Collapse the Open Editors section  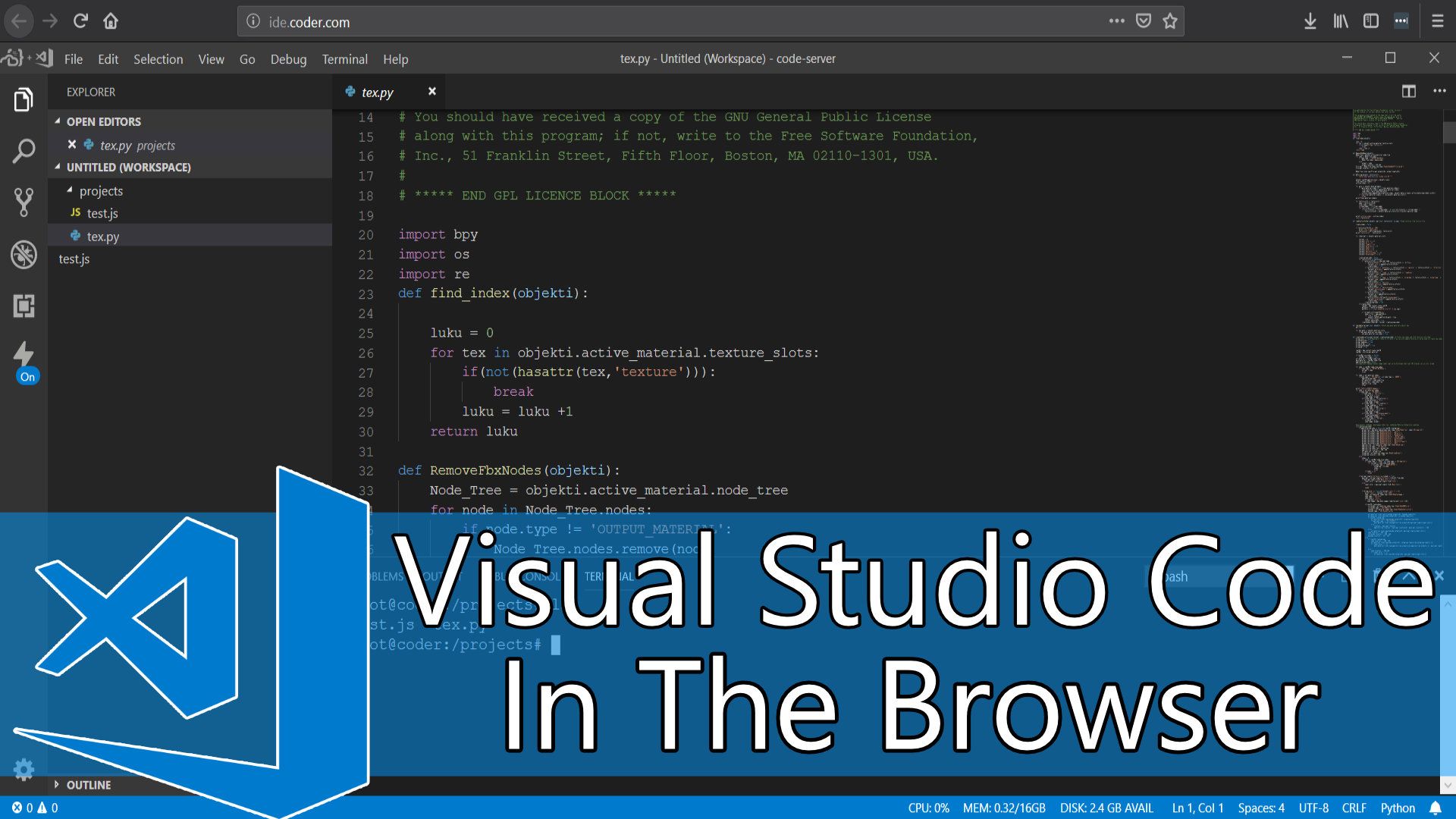click(x=103, y=121)
